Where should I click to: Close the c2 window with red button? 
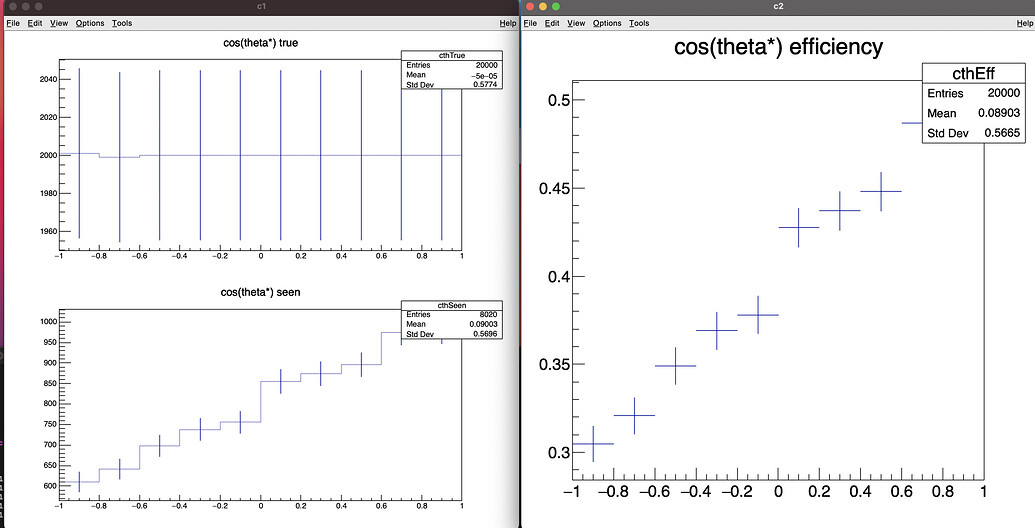click(531, 7)
